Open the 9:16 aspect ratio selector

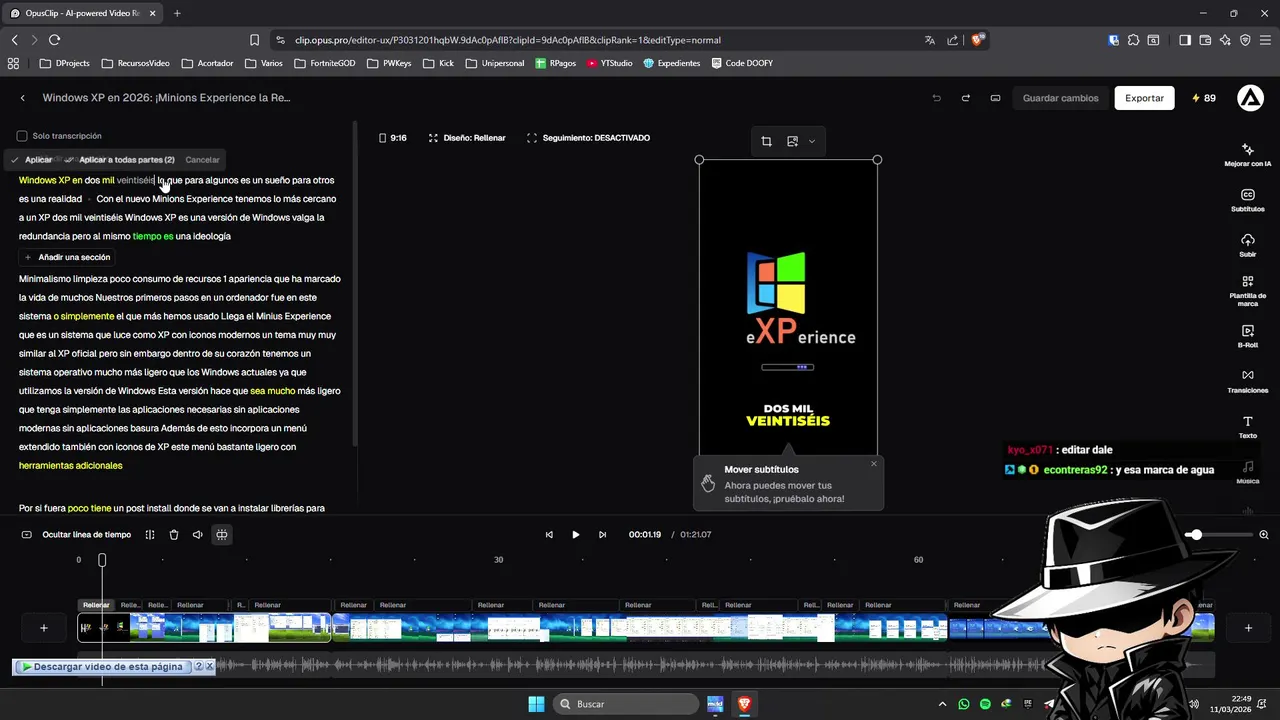pos(392,138)
